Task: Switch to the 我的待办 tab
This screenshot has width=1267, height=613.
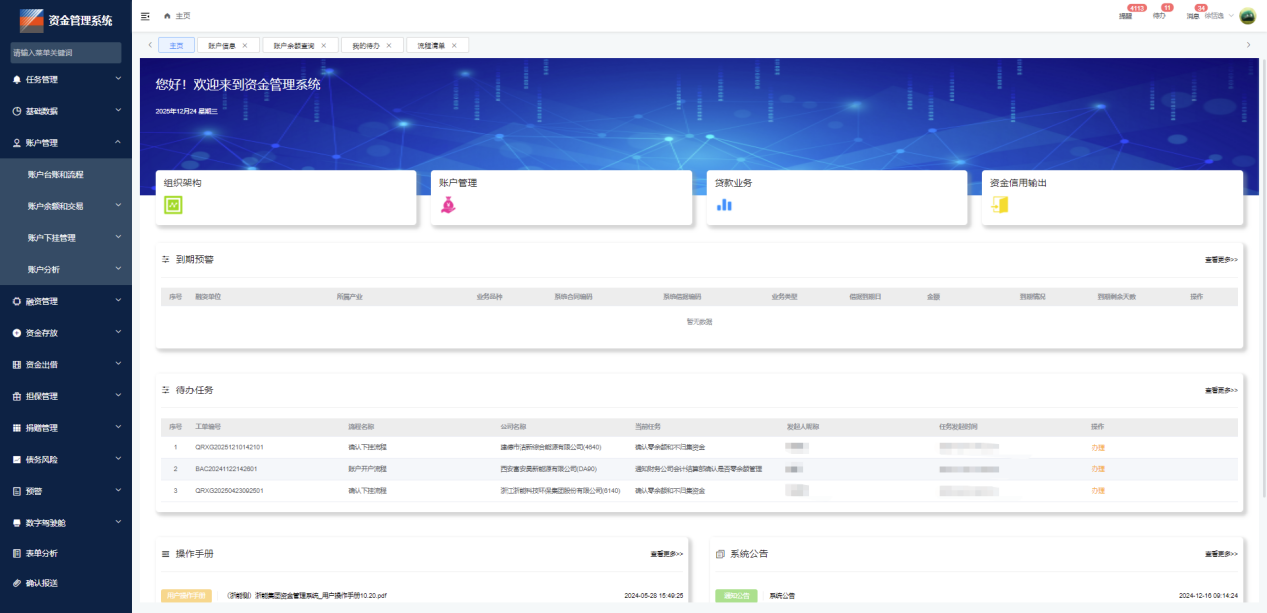Action: pos(366,46)
